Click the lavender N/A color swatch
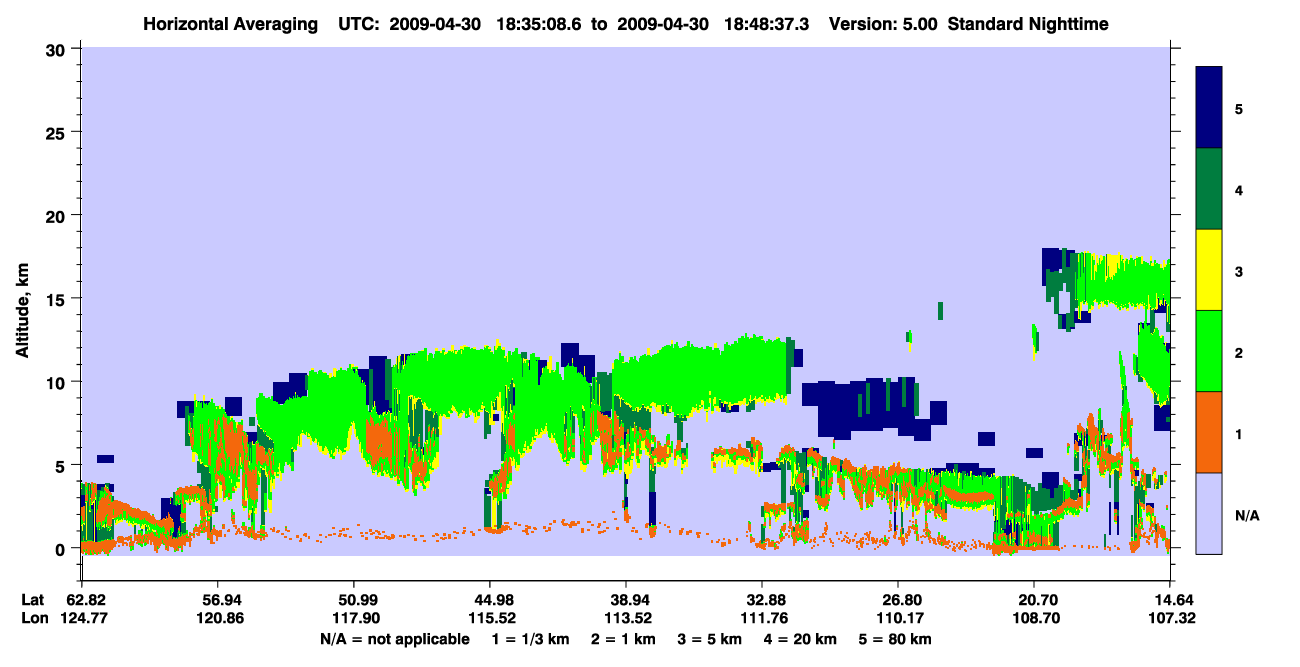This screenshot has width=1300, height=667. [x=1209, y=513]
